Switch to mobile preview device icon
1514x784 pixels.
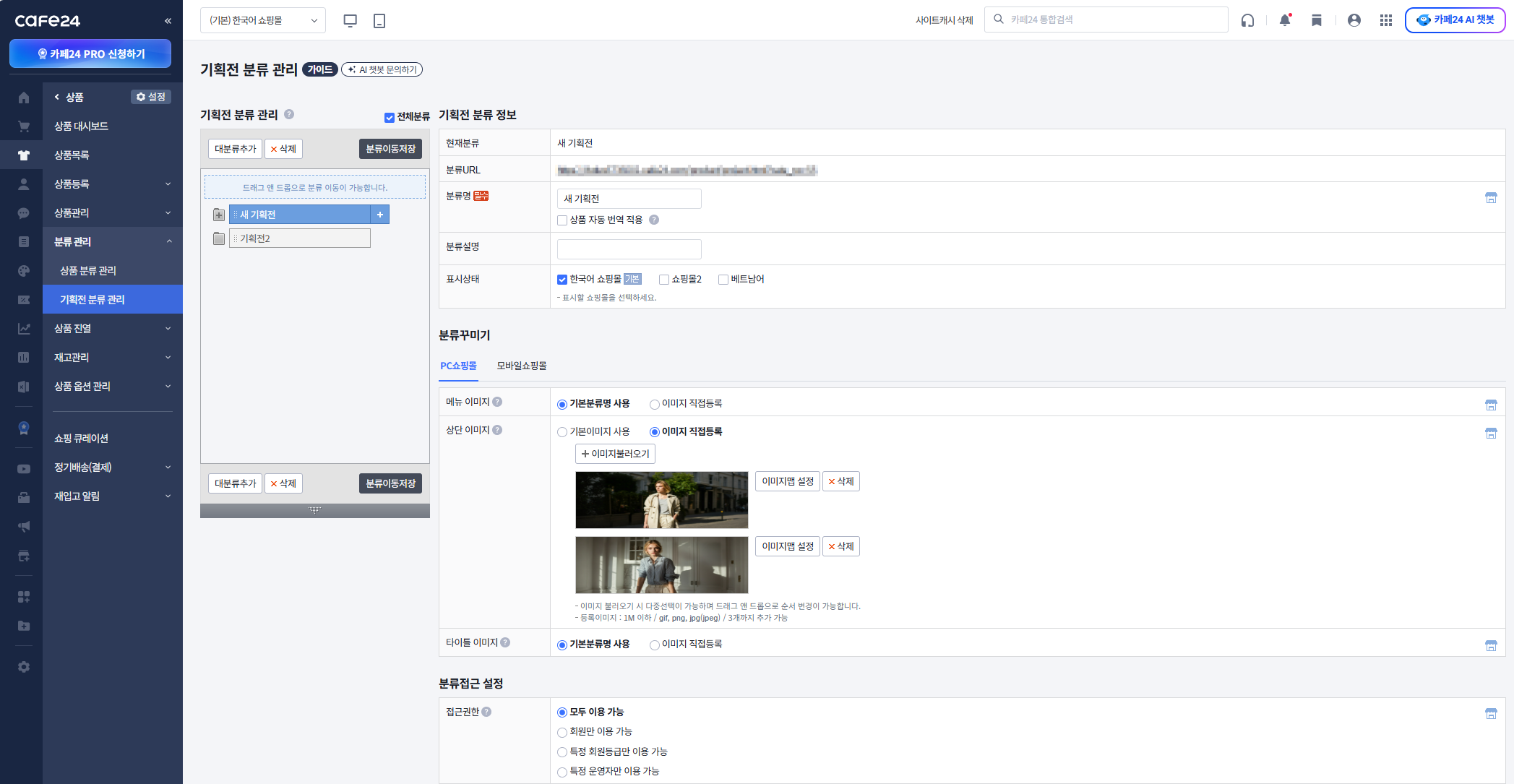379,20
